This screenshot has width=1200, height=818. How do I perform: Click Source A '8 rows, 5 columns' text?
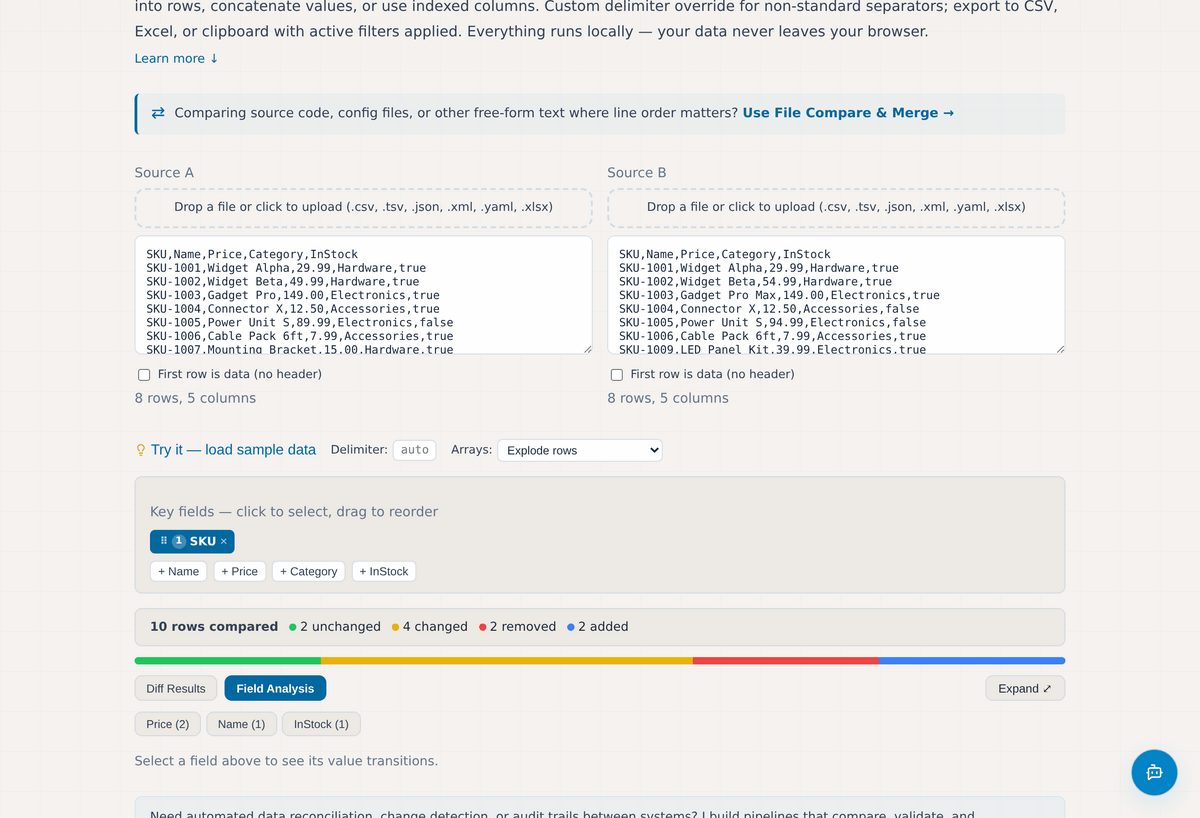pos(195,398)
